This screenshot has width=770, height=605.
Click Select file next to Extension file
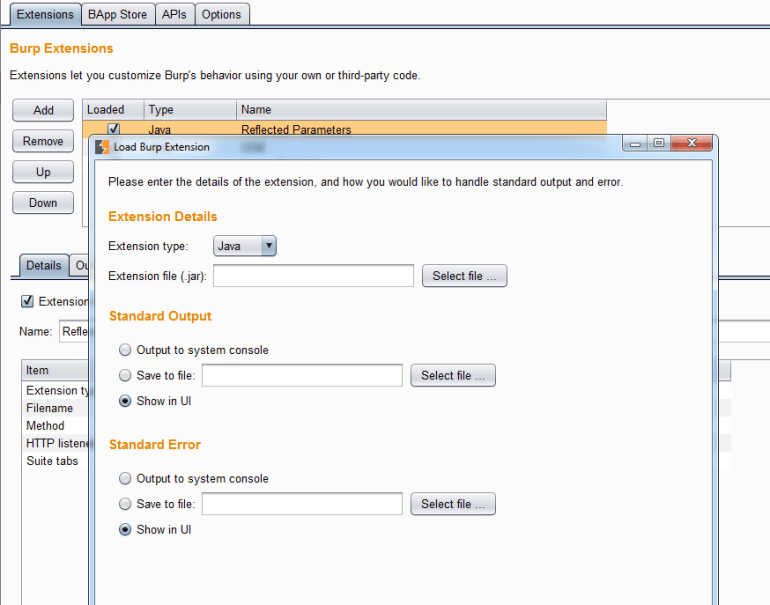coord(464,276)
